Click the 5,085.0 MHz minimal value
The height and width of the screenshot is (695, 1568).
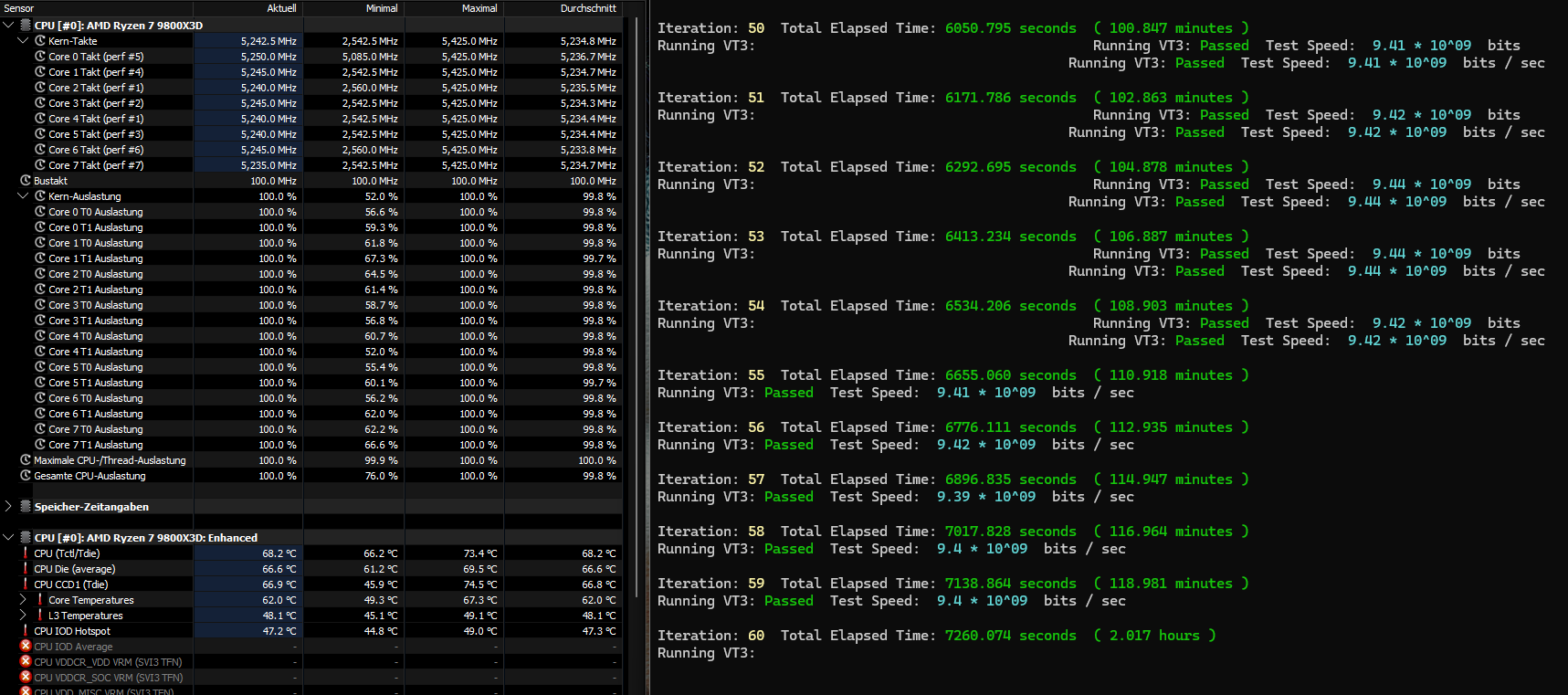tap(370, 57)
